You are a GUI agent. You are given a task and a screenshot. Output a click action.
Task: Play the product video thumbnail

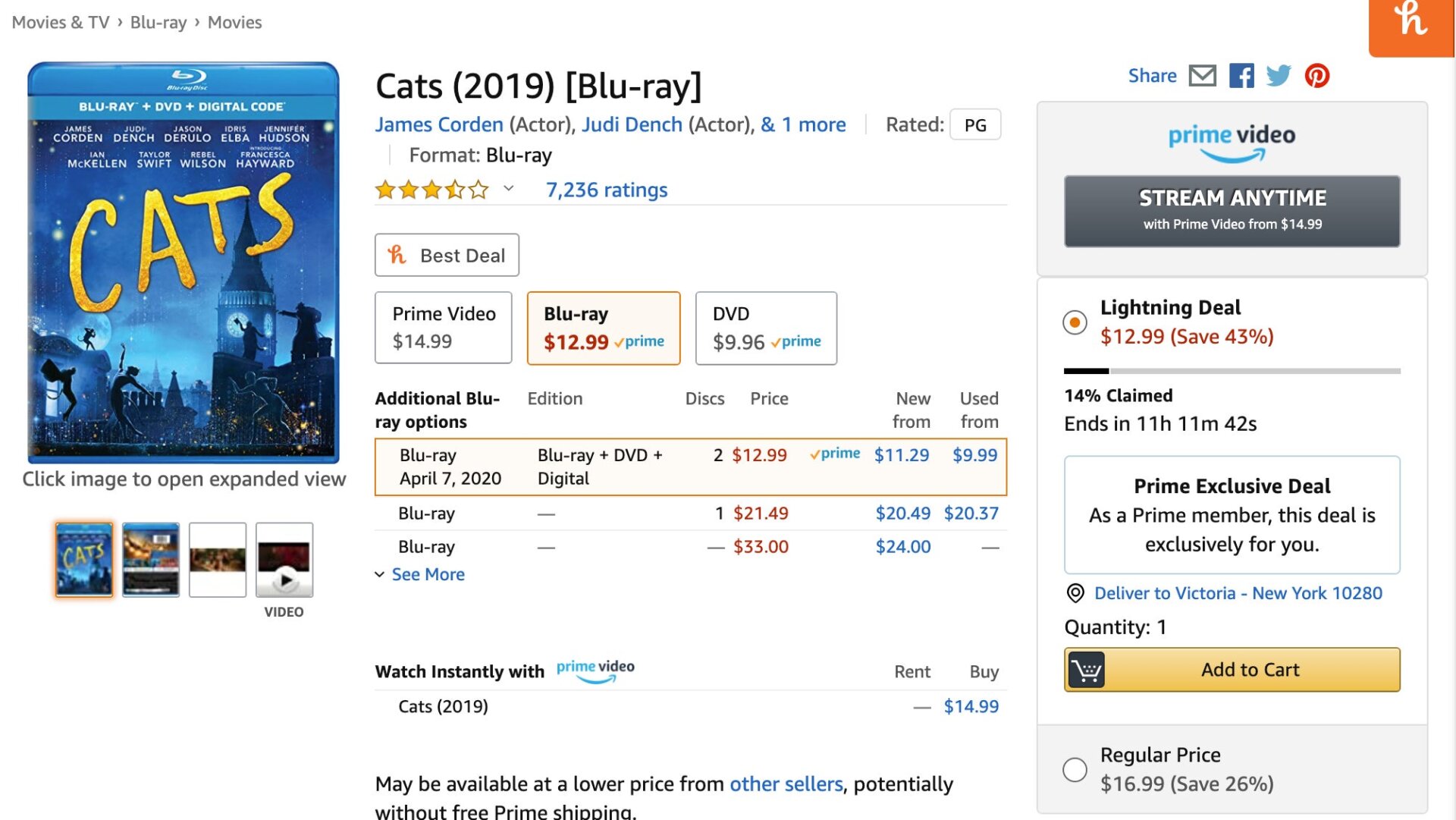284,559
